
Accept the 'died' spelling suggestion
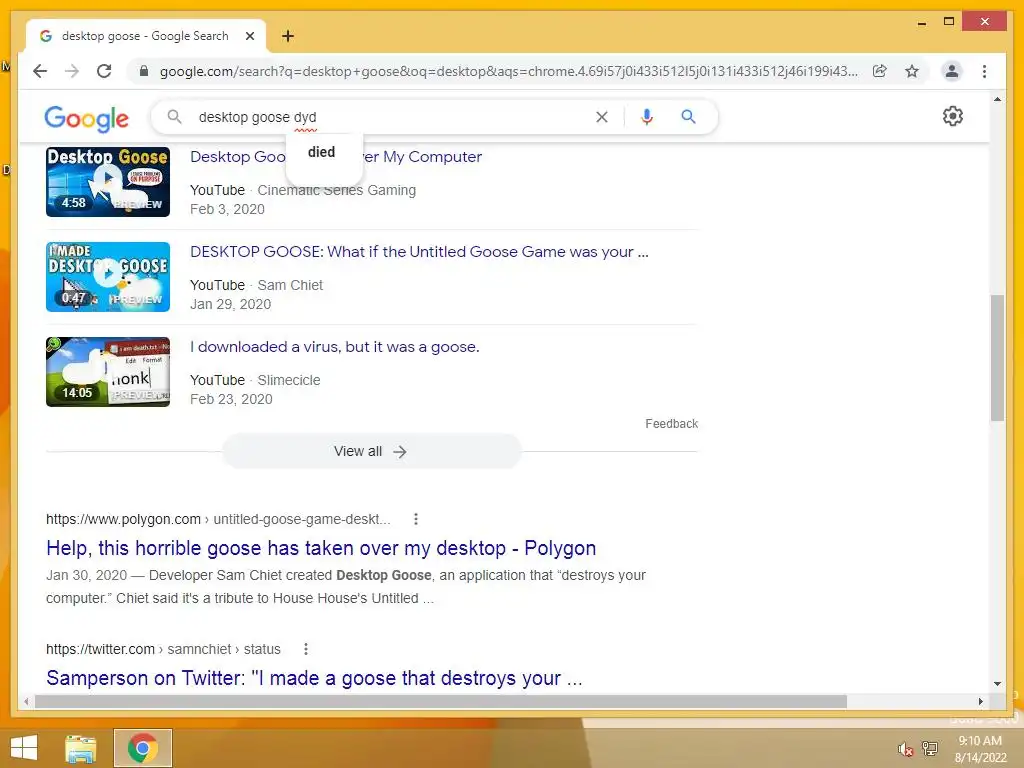(x=321, y=152)
